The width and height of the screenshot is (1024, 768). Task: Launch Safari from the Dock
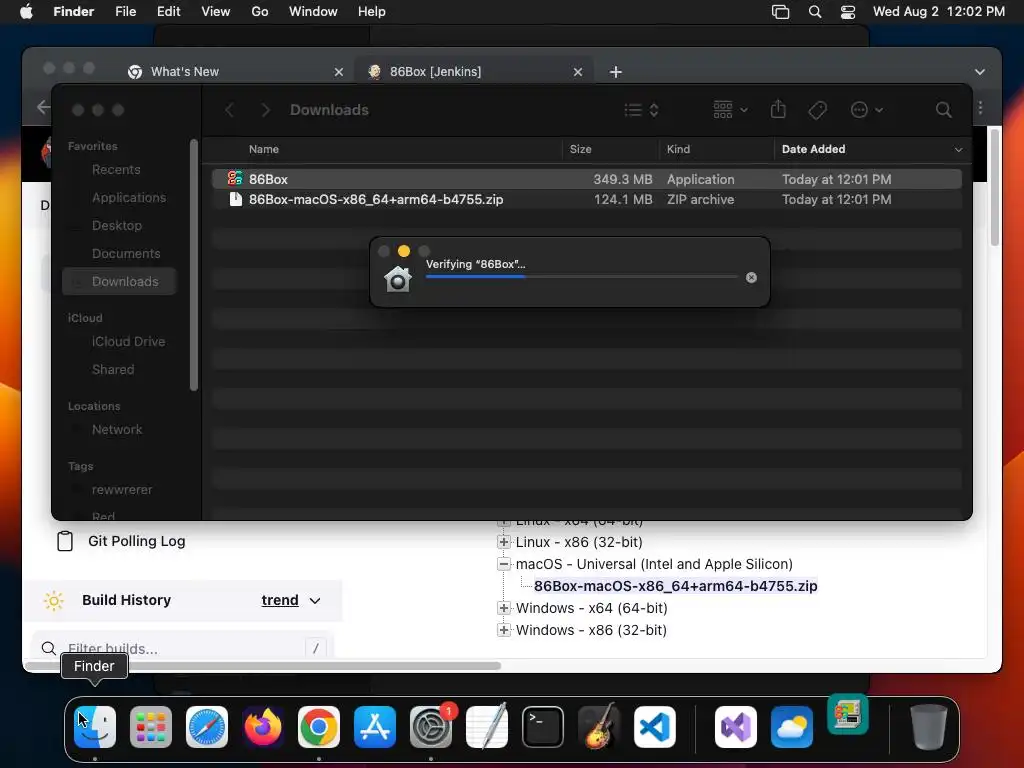(207, 727)
